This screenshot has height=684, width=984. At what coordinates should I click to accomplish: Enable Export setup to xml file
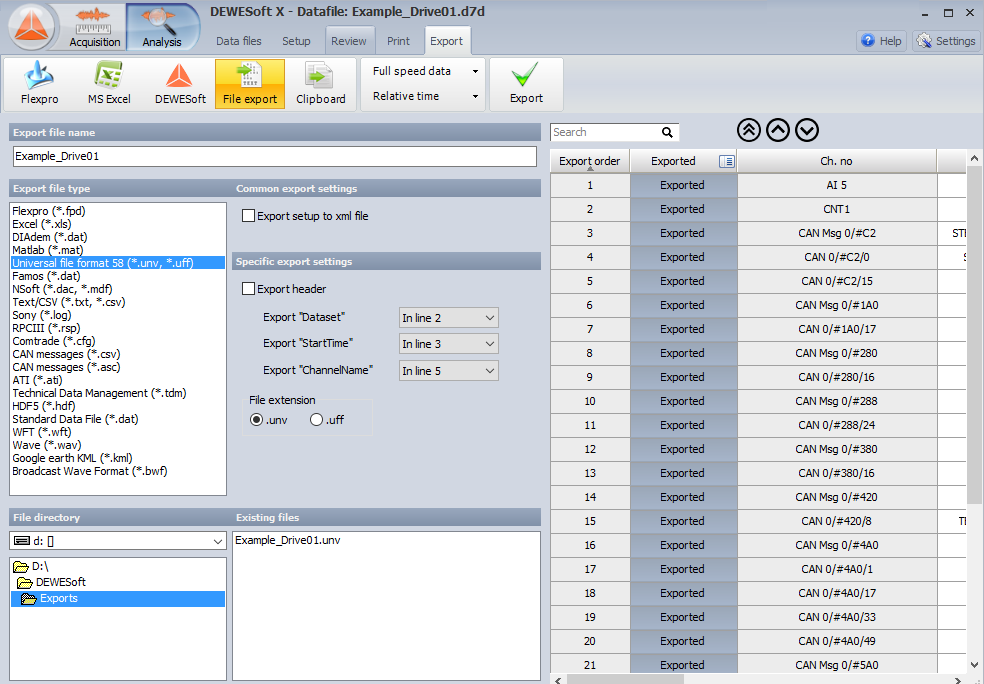tap(249, 216)
